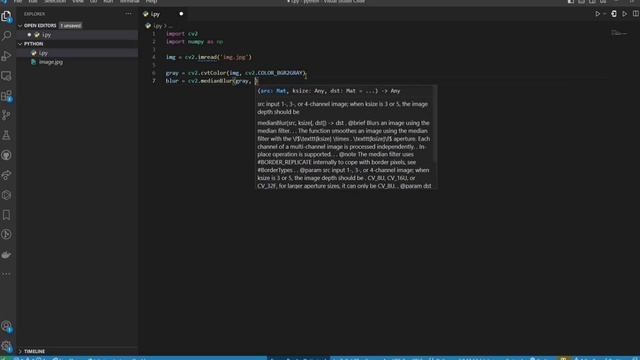This screenshot has height=360, width=640.
Task: Open the Testing flask icon
Action: point(7,136)
